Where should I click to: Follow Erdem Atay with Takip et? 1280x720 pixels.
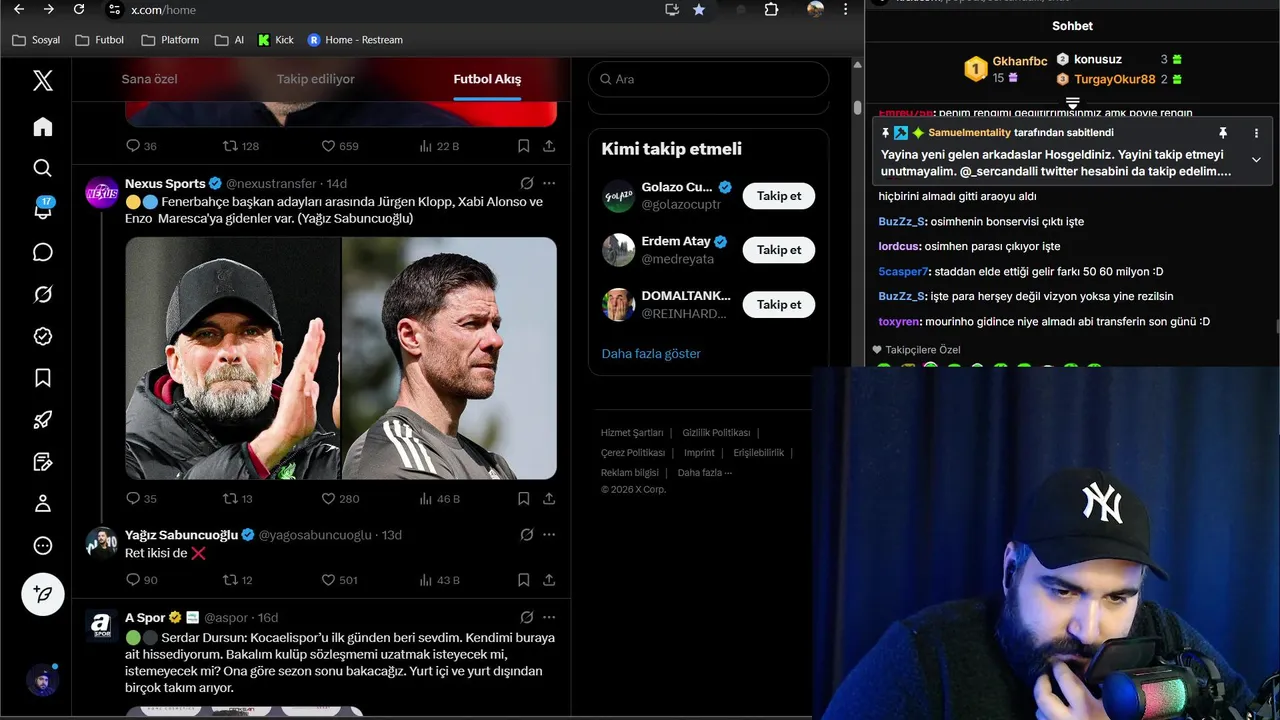point(779,250)
